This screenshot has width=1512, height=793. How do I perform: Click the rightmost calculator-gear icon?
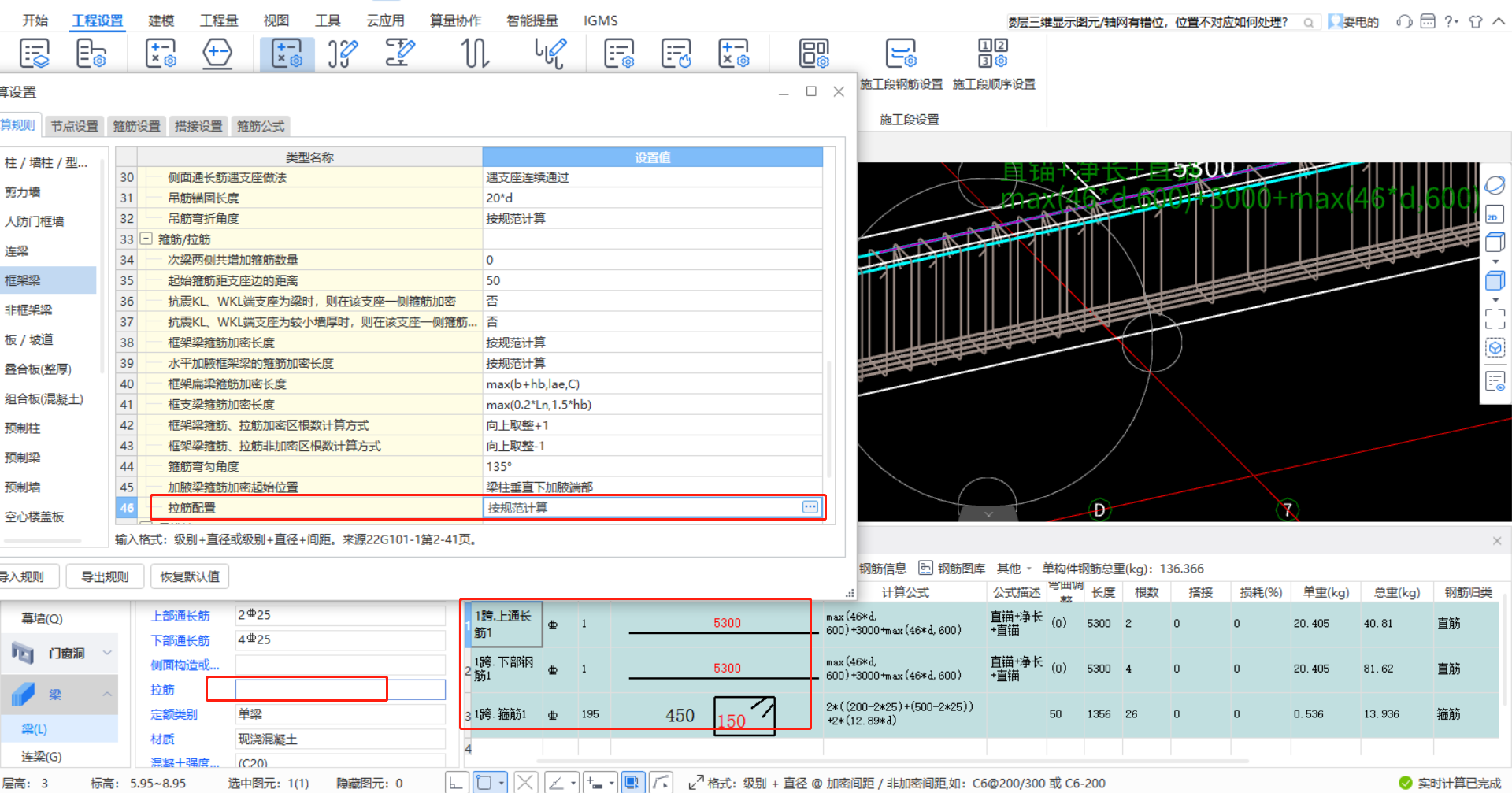click(734, 54)
